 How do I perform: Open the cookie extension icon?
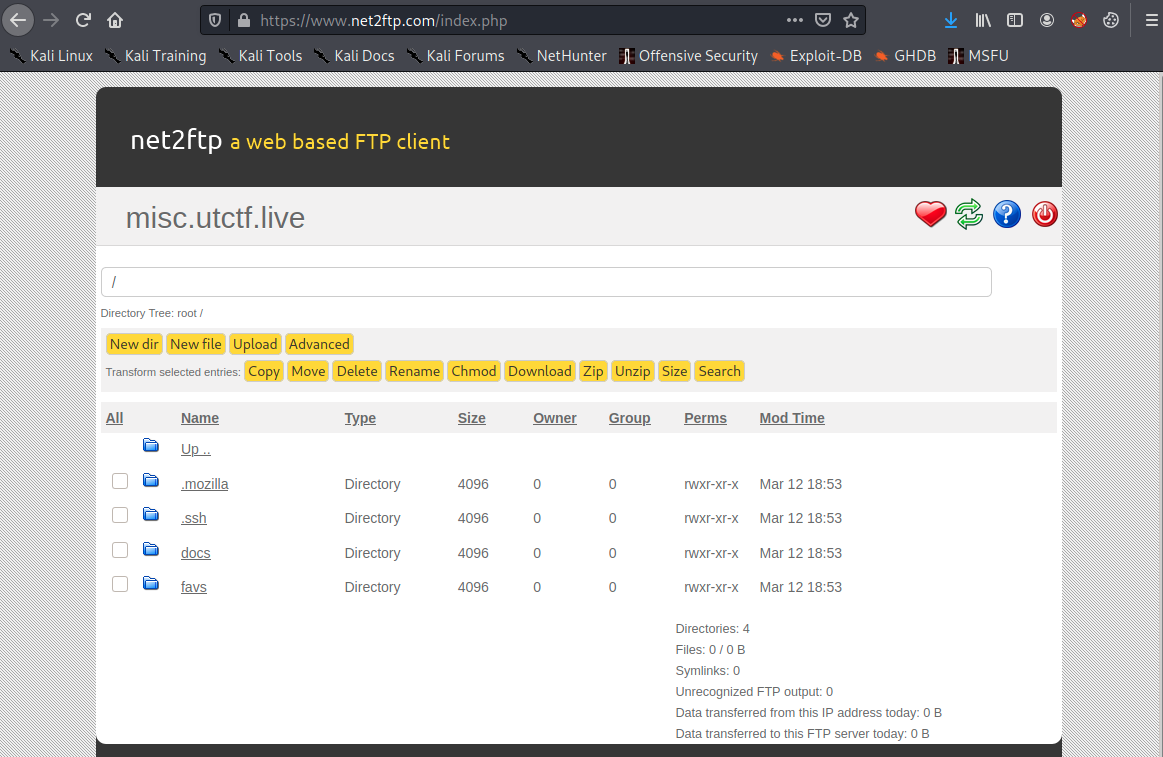(1110, 20)
